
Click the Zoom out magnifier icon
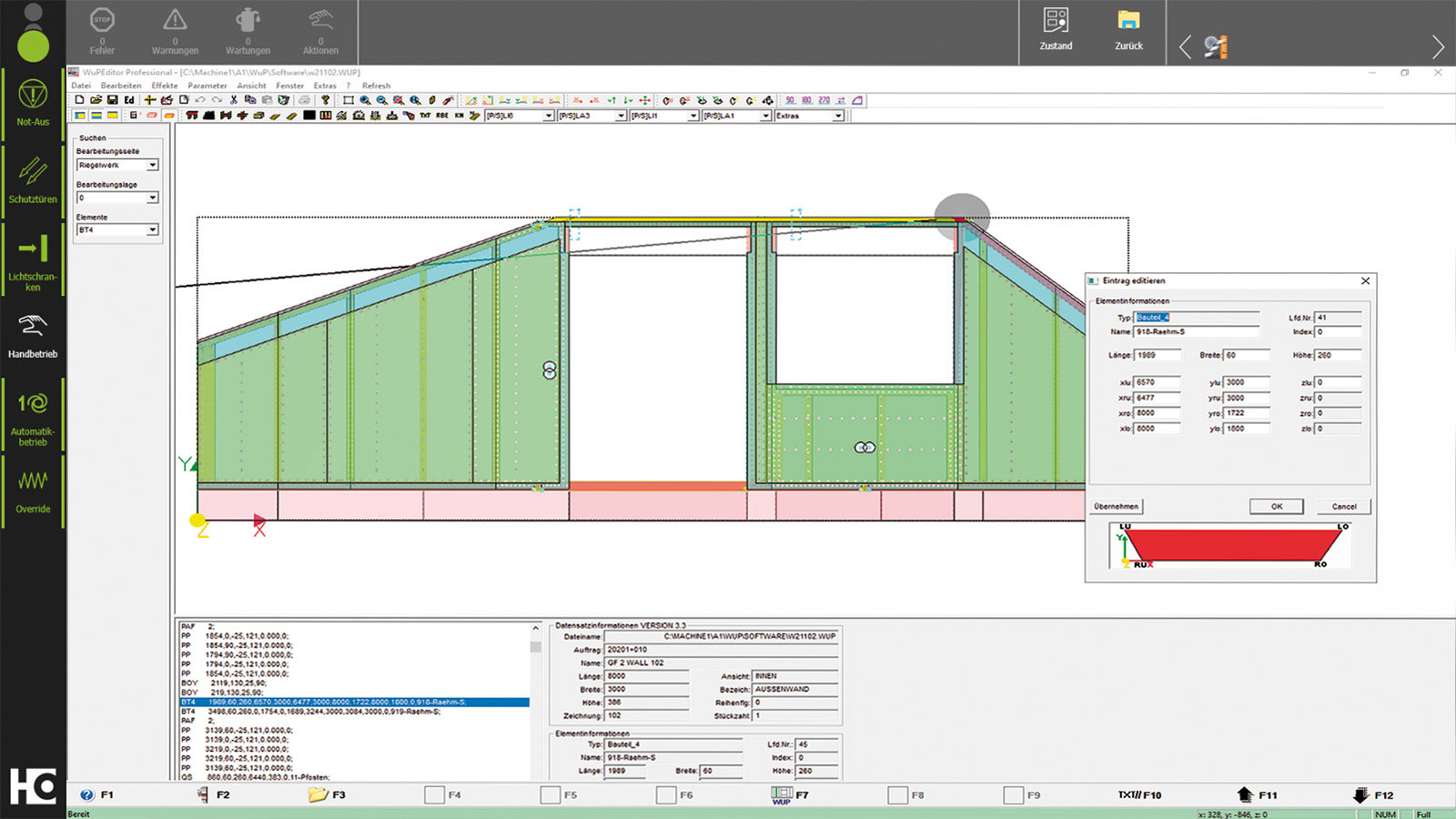pos(382,100)
